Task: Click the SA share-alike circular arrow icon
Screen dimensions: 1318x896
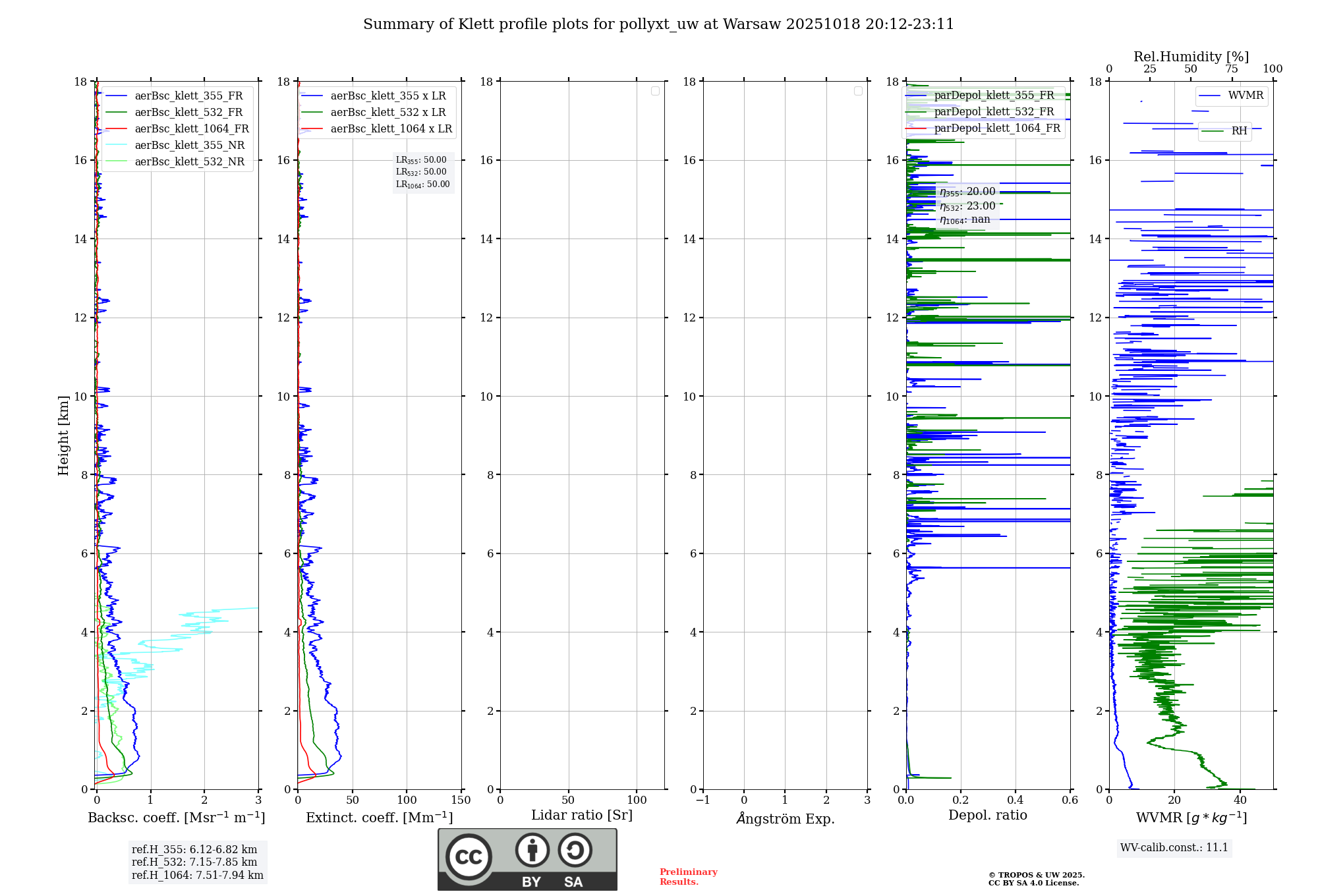Action: pyautogui.click(x=575, y=850)
